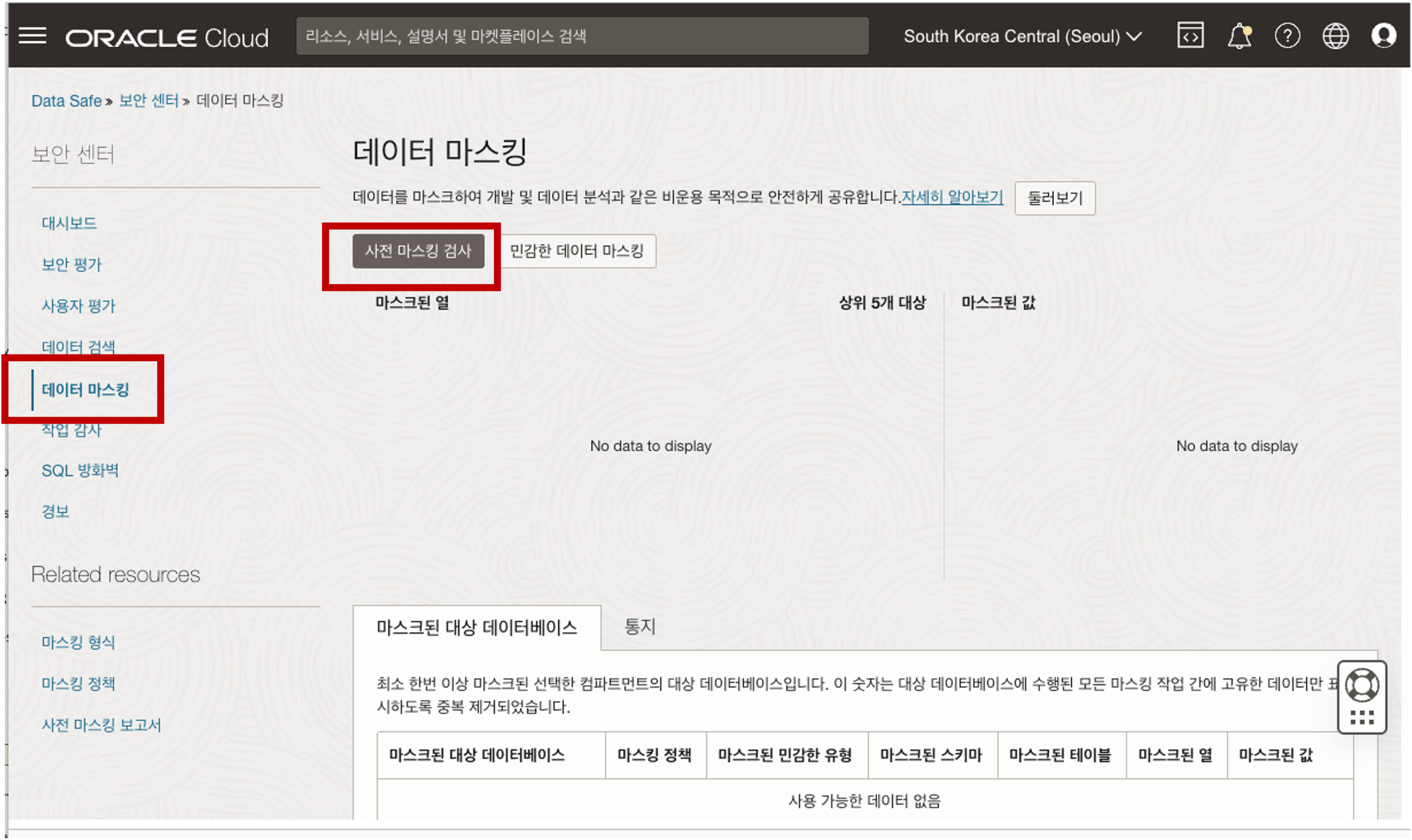Open the Cloud Shell developer tools icon
1412x840 pixels.
[x=1190, y=36]
